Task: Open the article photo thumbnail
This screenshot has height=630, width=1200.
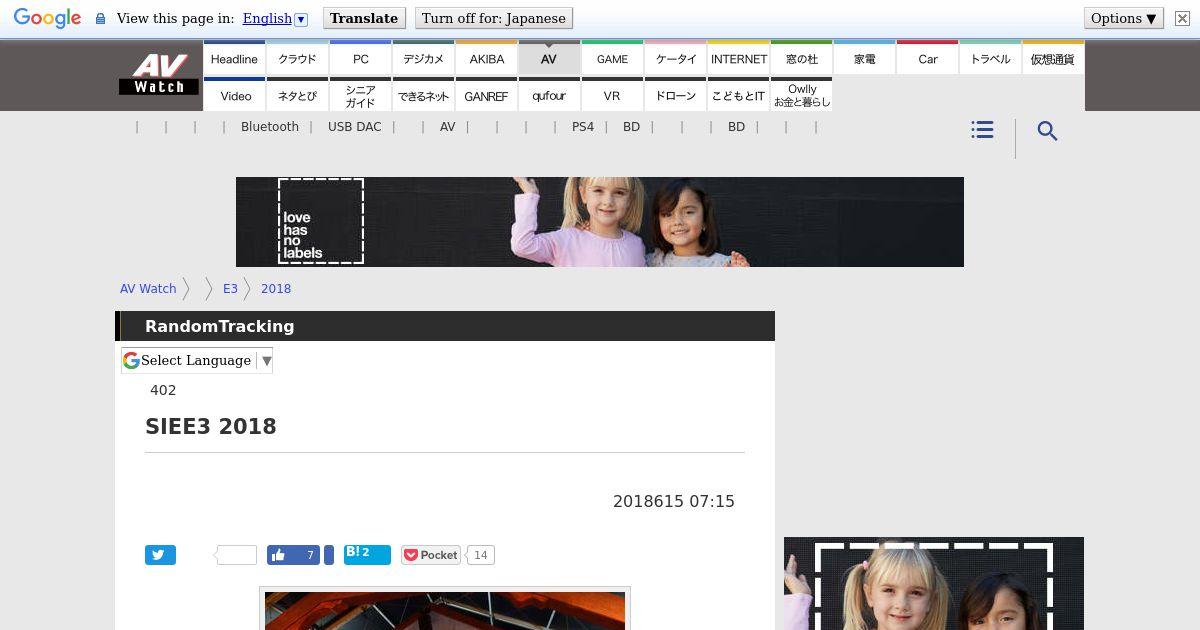Action: click(x=445, y=610)
